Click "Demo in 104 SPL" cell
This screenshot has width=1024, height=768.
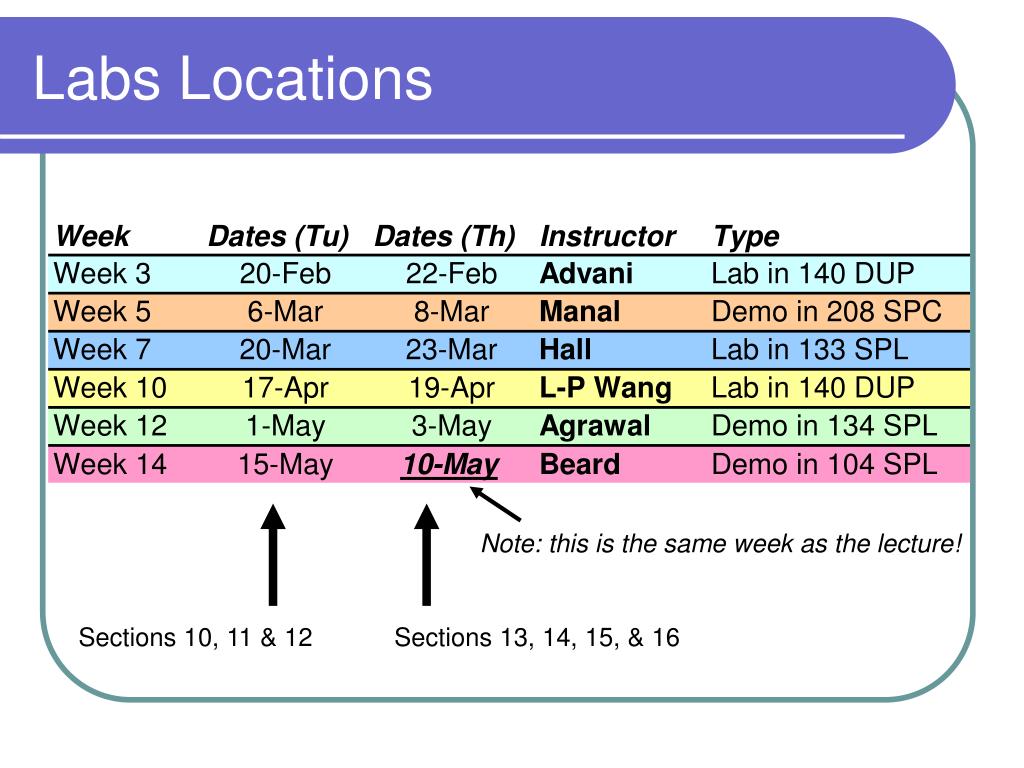pyautogui.click(x=824, y=464)
